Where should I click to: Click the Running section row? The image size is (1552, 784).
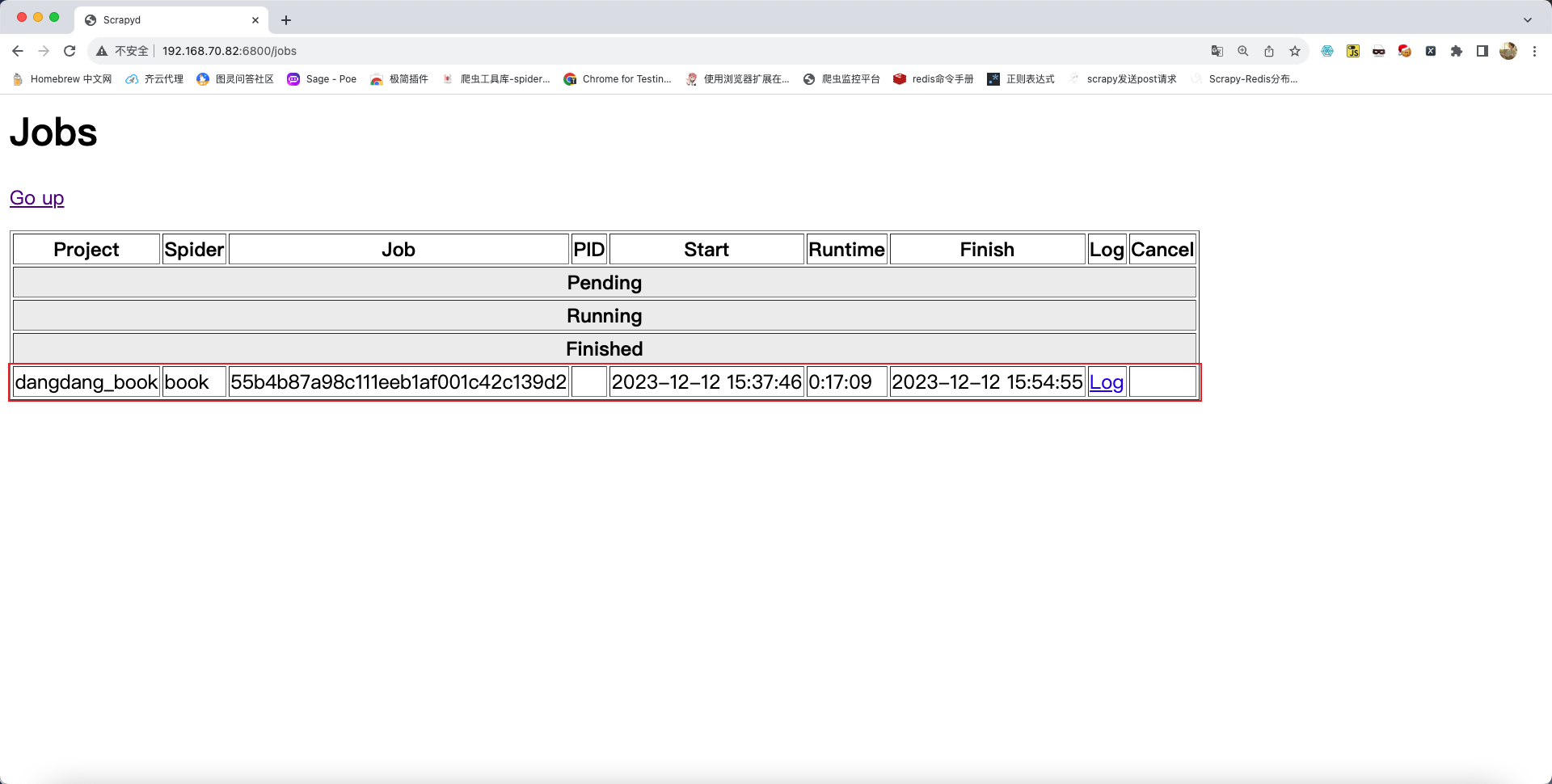(605, 316)
